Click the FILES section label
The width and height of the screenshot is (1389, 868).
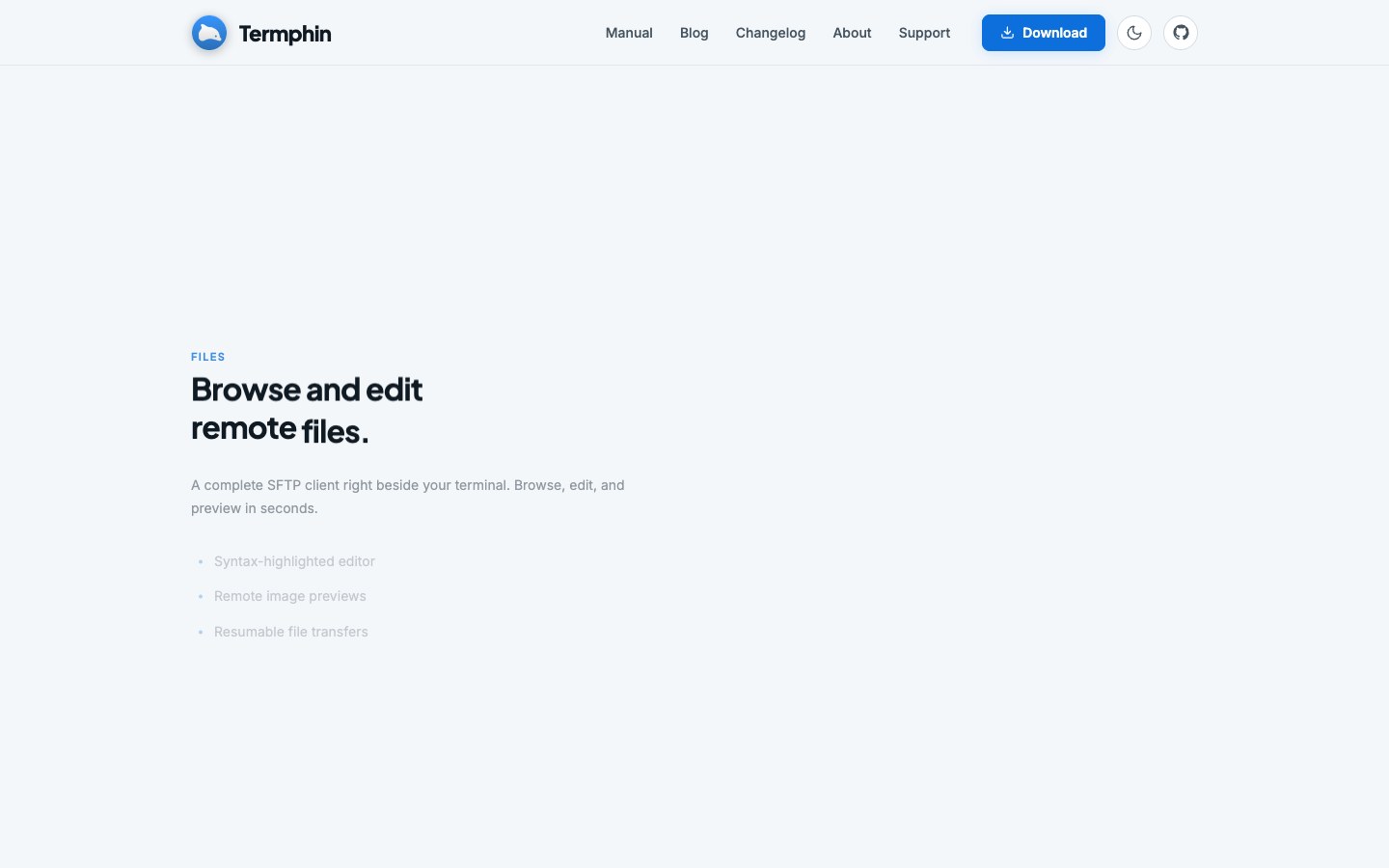208,357
